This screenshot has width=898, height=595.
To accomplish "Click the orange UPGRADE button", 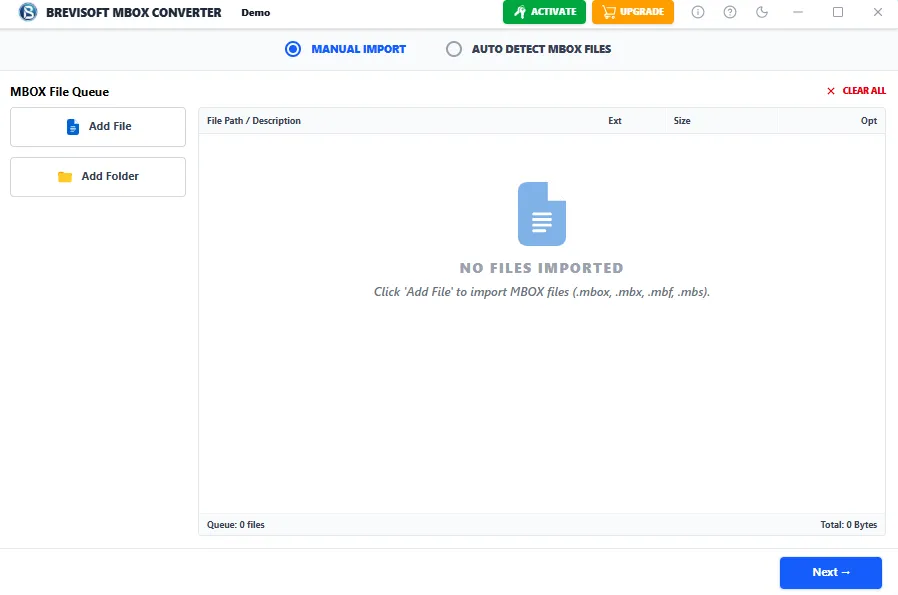I will click(x=633, y=12).
